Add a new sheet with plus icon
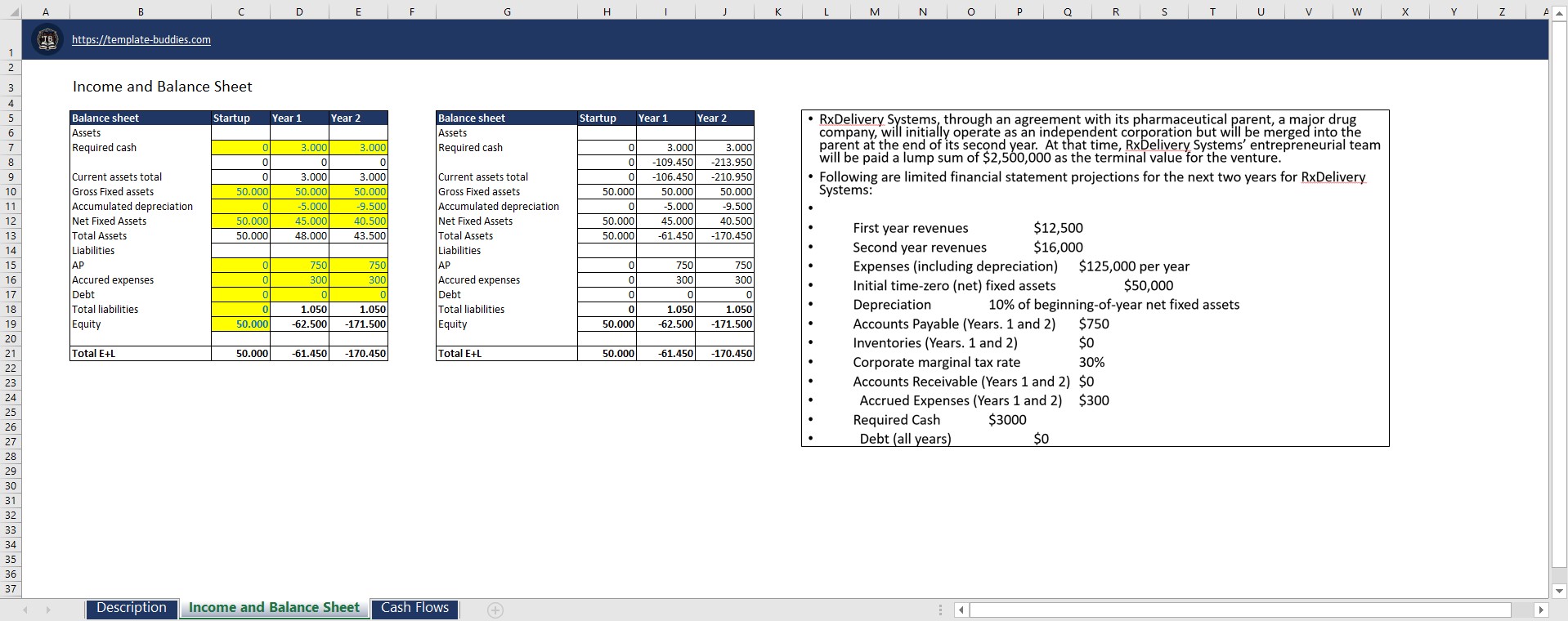 (x=495, y=610)
